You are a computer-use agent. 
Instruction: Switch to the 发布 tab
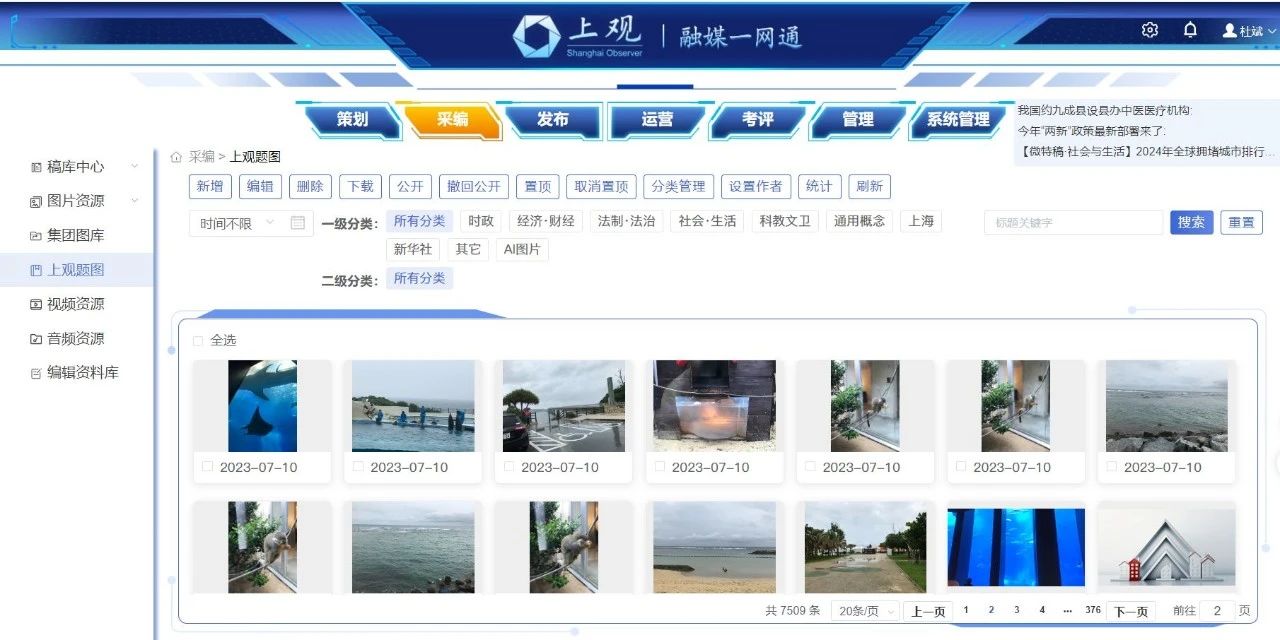(x=553, y=120)
